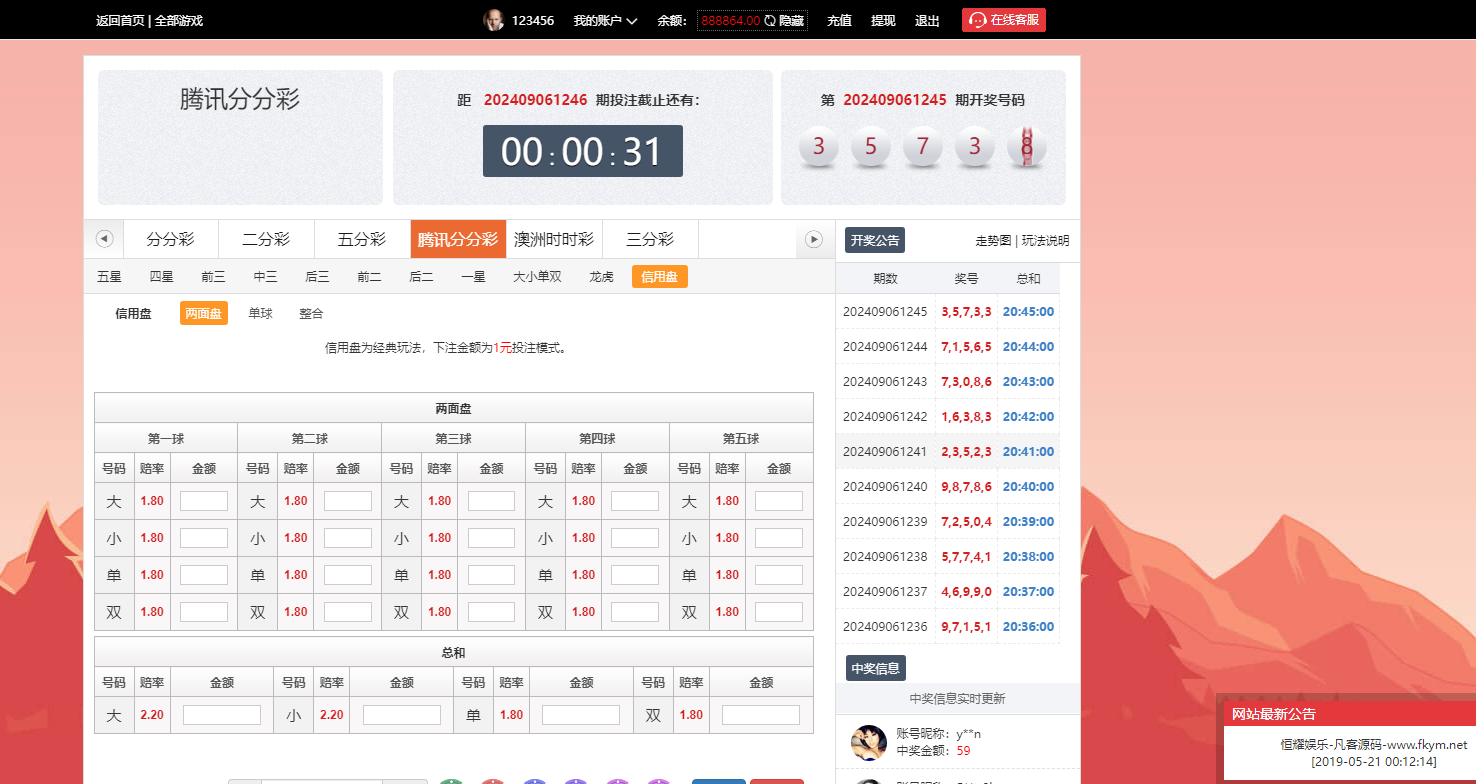Select 大 bet under 第一球
Screen dimensions: 1476x784
click(x=114, y=501)
